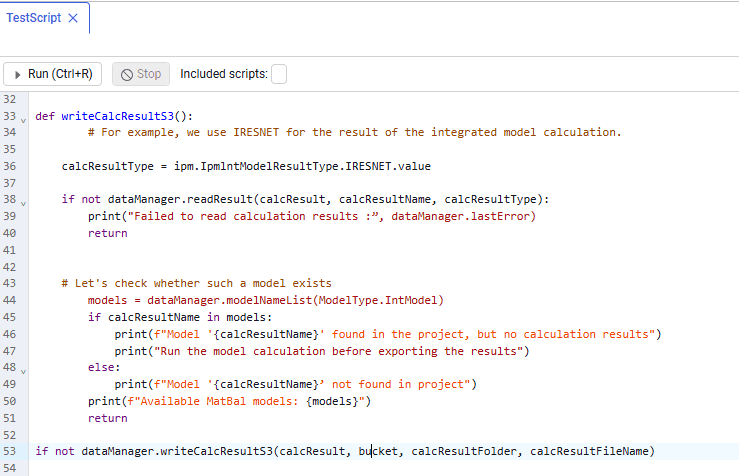
Task: Collapse the if block fold at line 38
Action: click(23, 204)
